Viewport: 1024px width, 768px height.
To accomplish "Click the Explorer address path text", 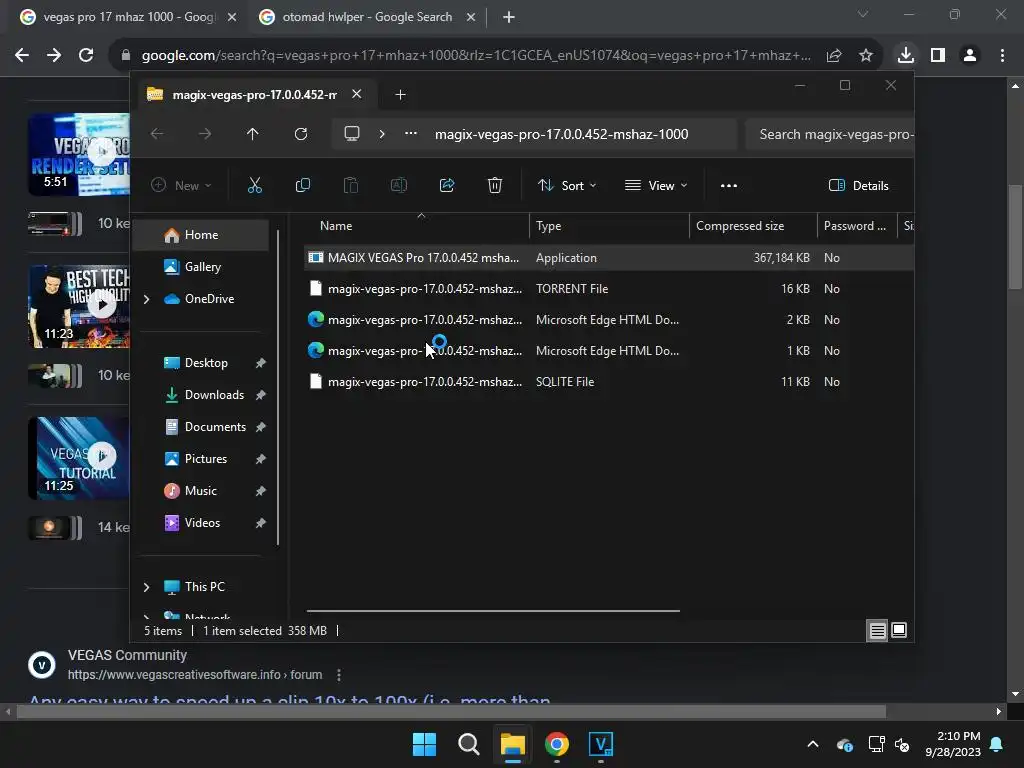I will coord(562,135).
